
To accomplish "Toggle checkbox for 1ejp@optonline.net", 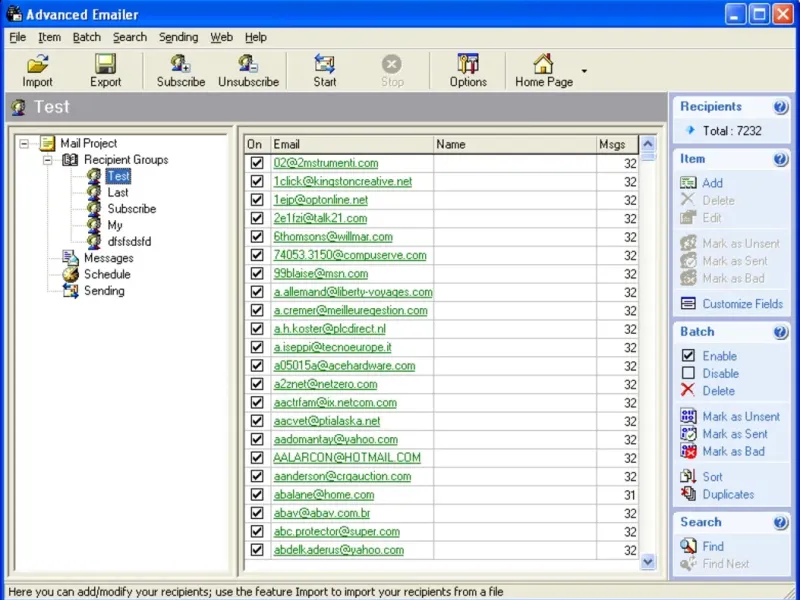I will tap(257, 199).
